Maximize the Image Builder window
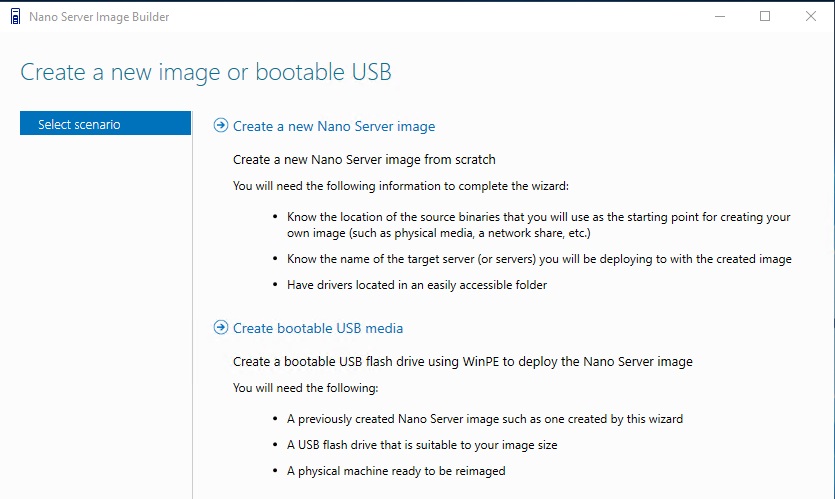The image size is (835, 499). click(765, 17)
